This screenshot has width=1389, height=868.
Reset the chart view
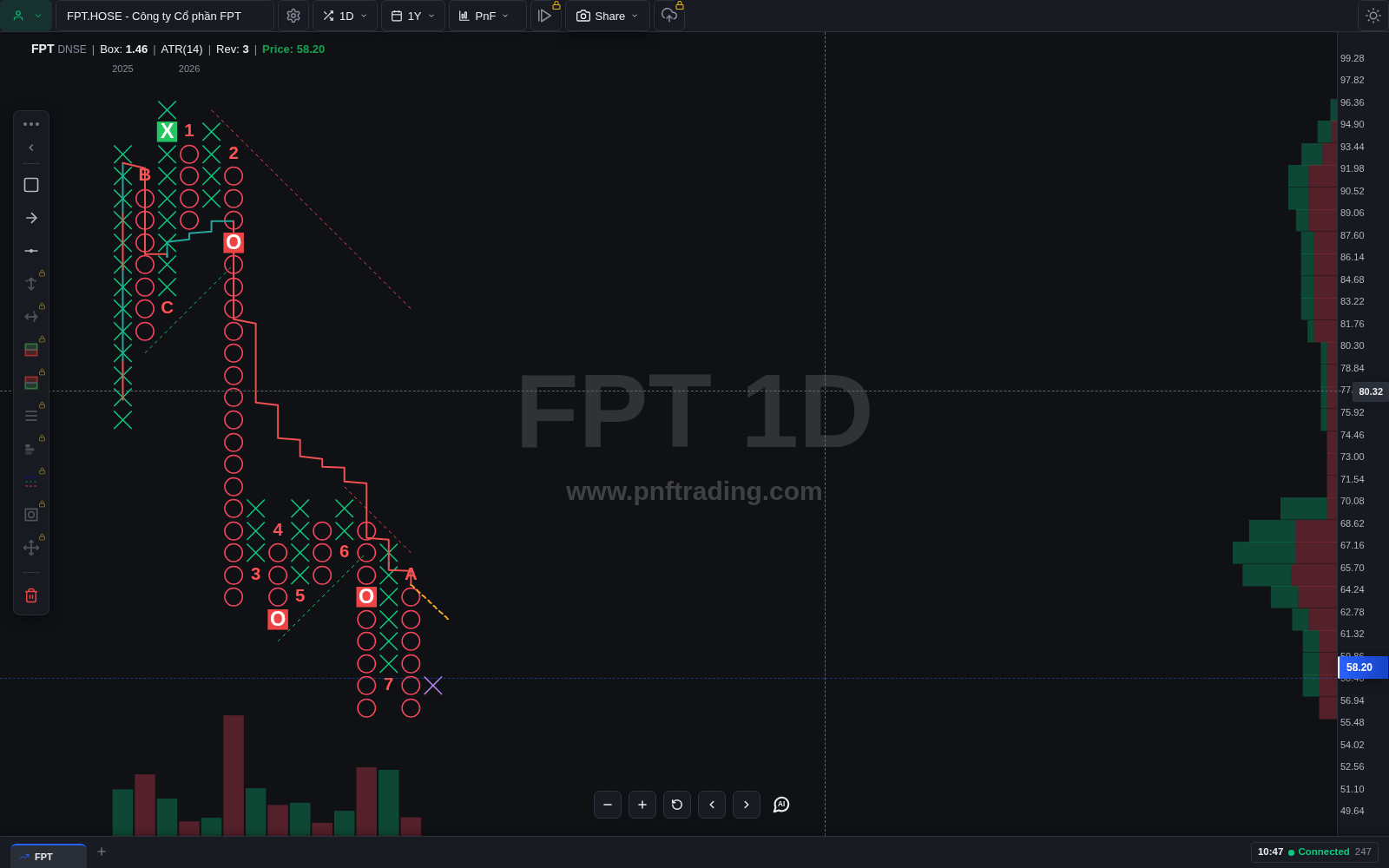click(x=677, y=805)
